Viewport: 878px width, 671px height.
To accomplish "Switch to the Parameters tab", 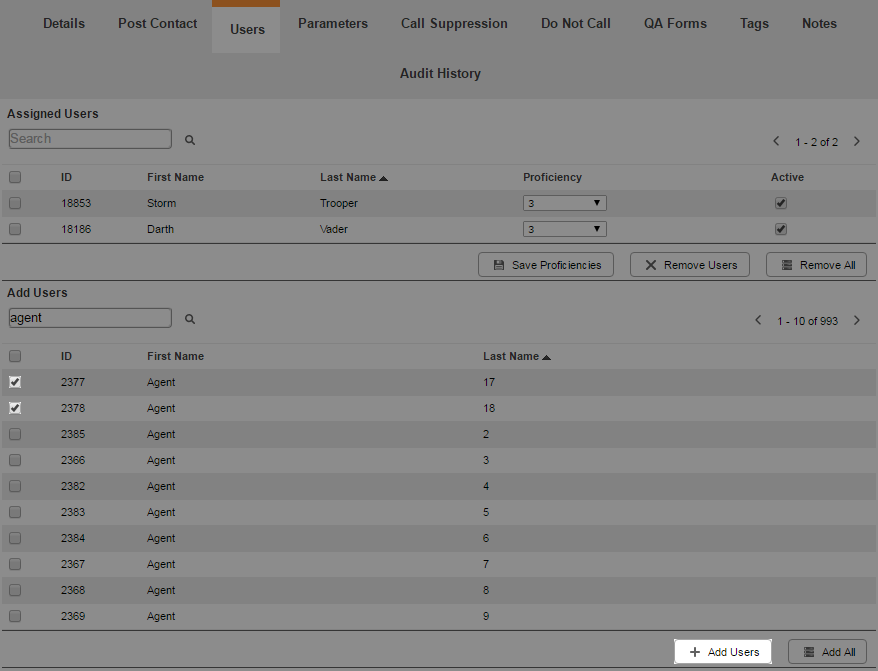I will tap(333, 24).
